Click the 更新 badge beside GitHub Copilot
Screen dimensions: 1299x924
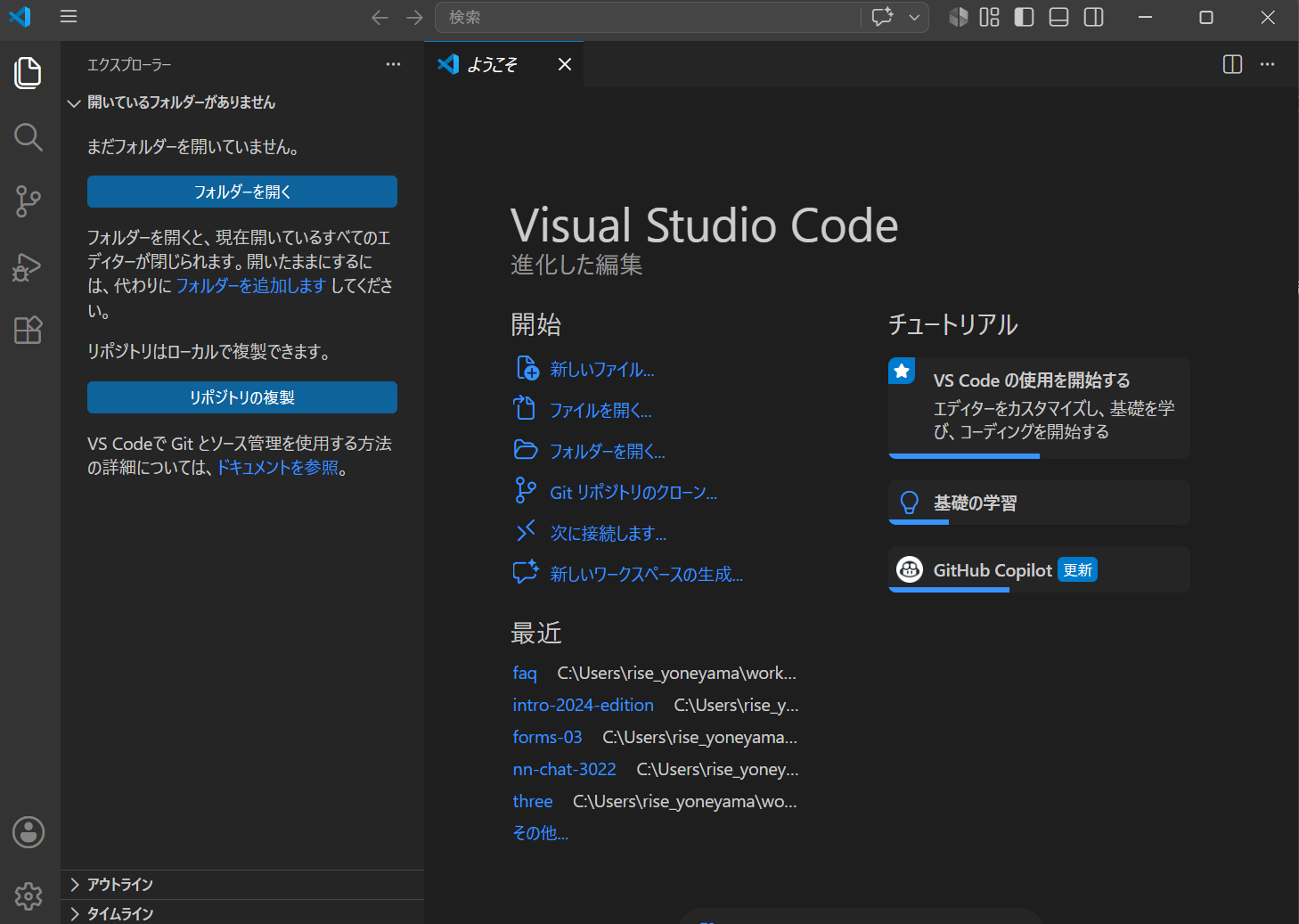pyautogui.click(x=1078, y=570)
